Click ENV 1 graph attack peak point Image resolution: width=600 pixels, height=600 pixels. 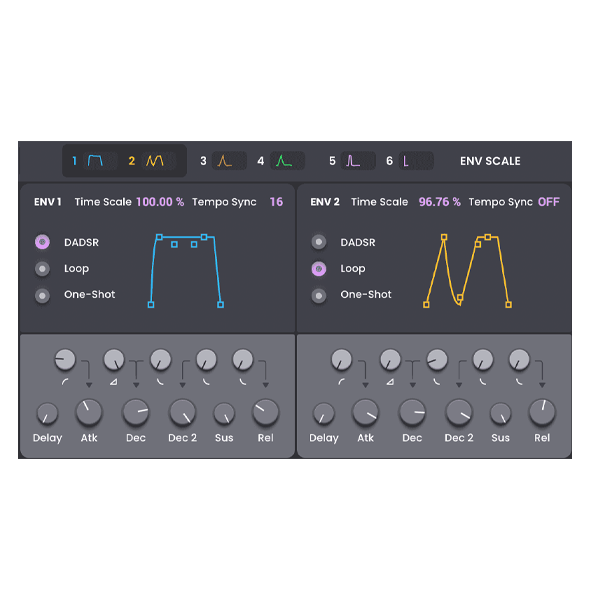[160, 237]
